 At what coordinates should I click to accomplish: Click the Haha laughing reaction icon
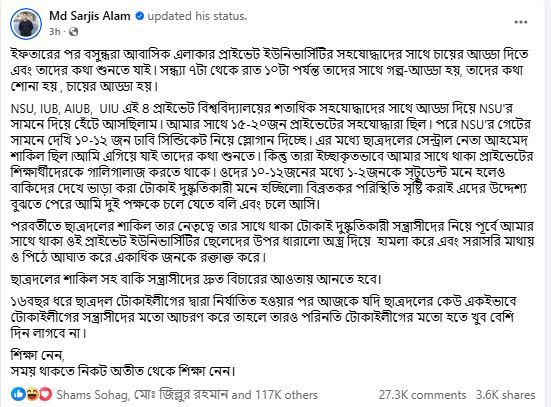[32, 394]
